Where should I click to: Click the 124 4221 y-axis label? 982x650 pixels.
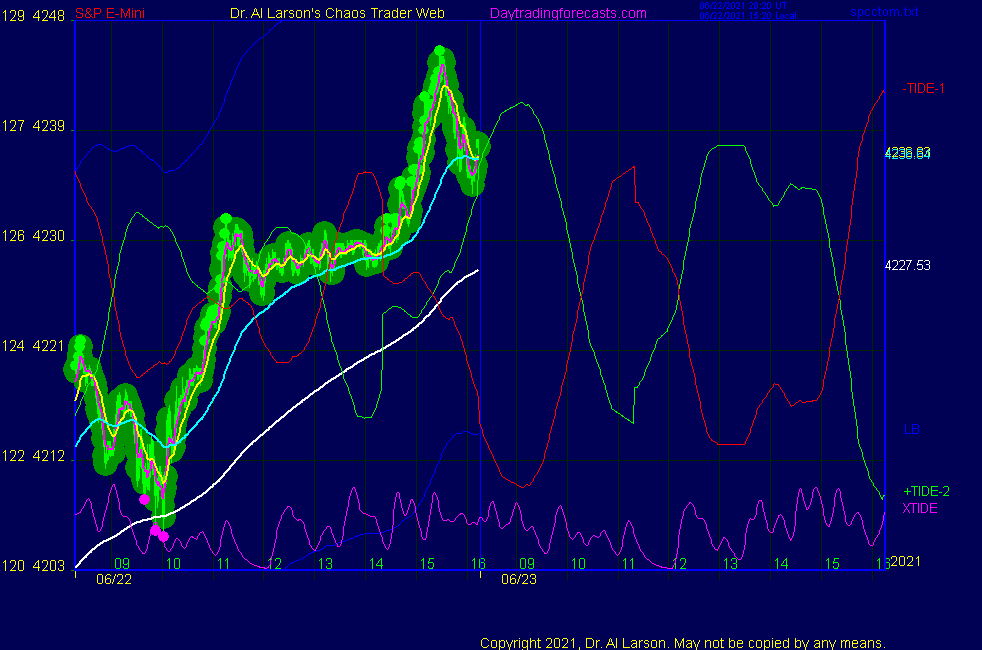(33, 346)
